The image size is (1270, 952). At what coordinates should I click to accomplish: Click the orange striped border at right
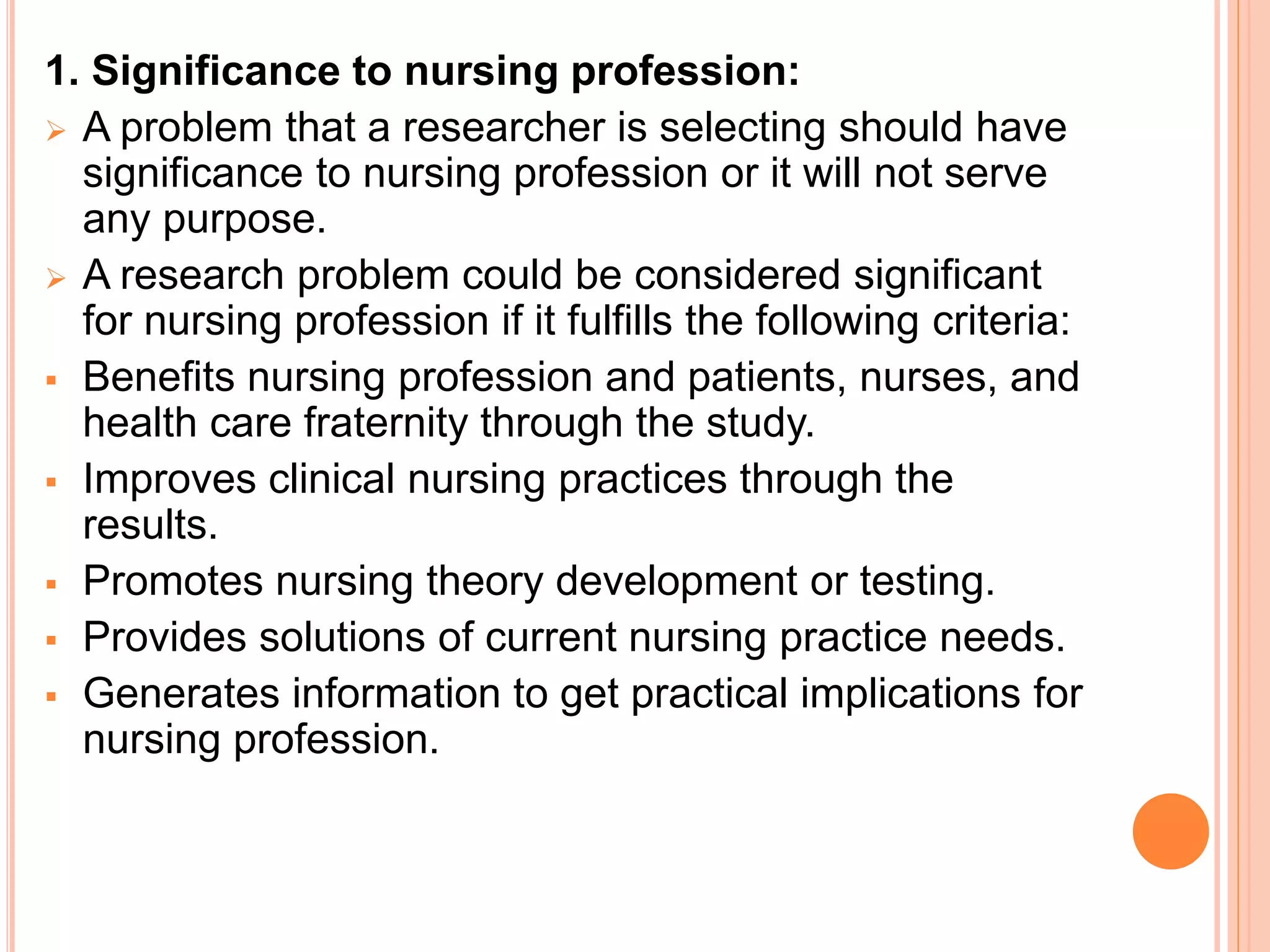coord(1242,476)
